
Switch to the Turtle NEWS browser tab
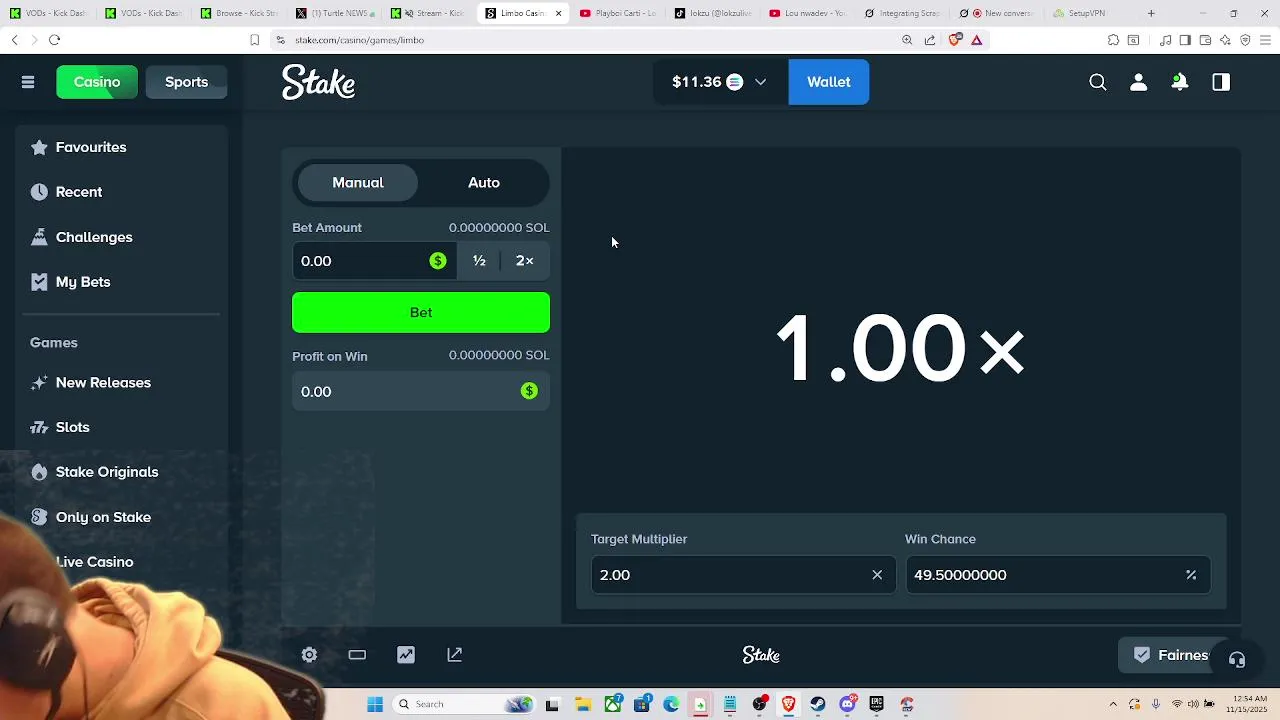tap(335, 13)
